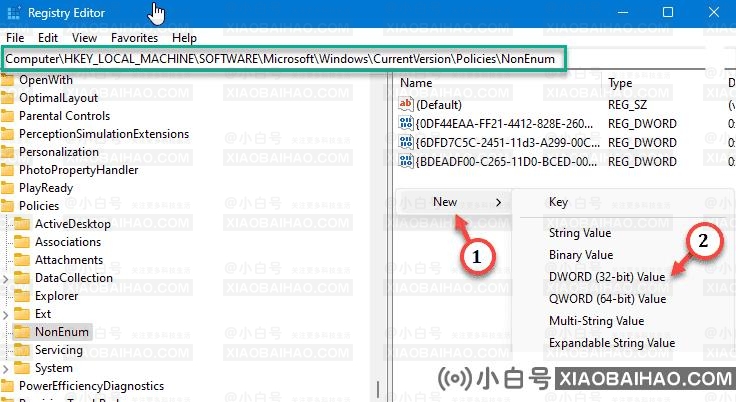This screenshot has height=402, width=736.
Task: Select the ActiveDesktop folder icon
Action: [x=22, y=224]
